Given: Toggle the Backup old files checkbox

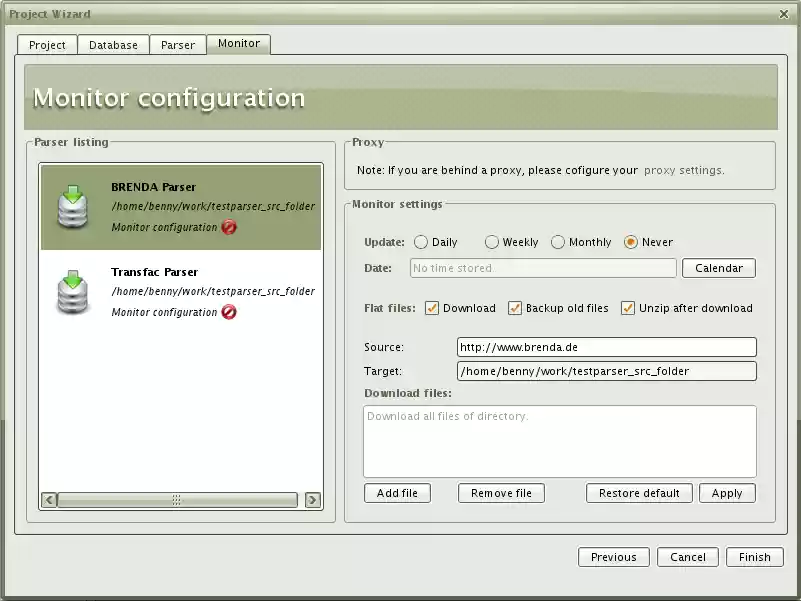Looking at the screenshot, I should (x=516, y=308).
